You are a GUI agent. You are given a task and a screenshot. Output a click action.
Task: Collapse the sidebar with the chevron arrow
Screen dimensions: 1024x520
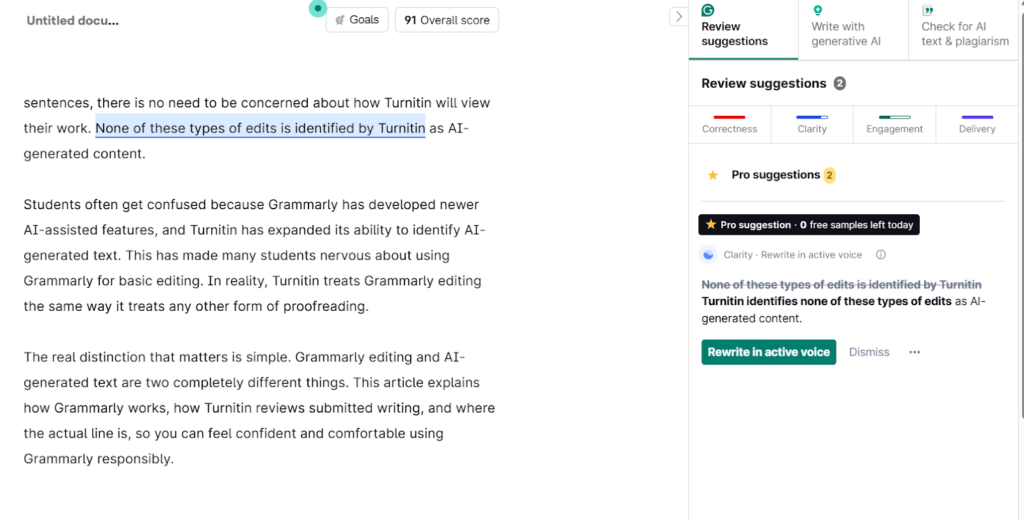[677, 16]
